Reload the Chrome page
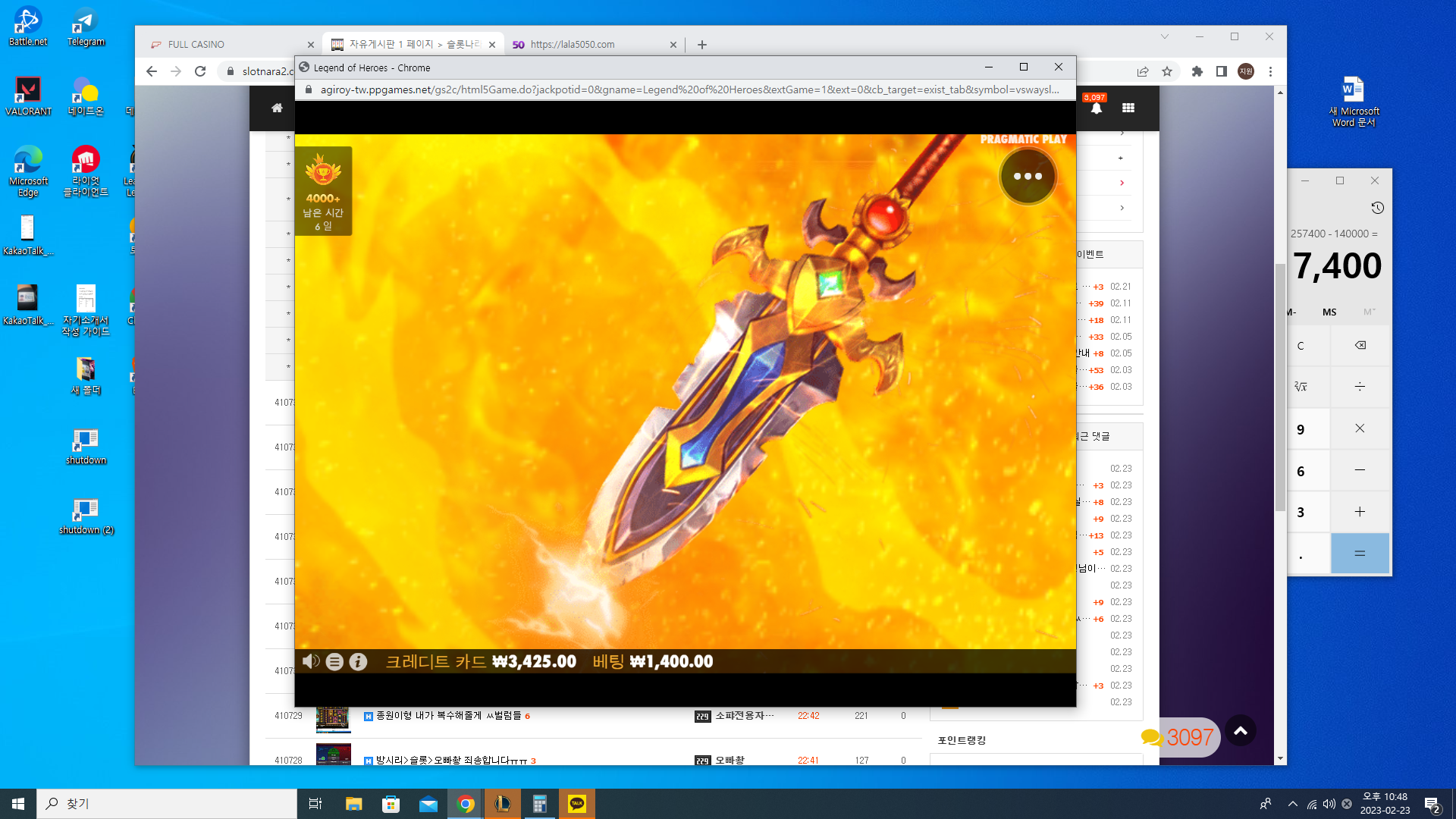The image size is (1456, 819). (x=200, y=71)
